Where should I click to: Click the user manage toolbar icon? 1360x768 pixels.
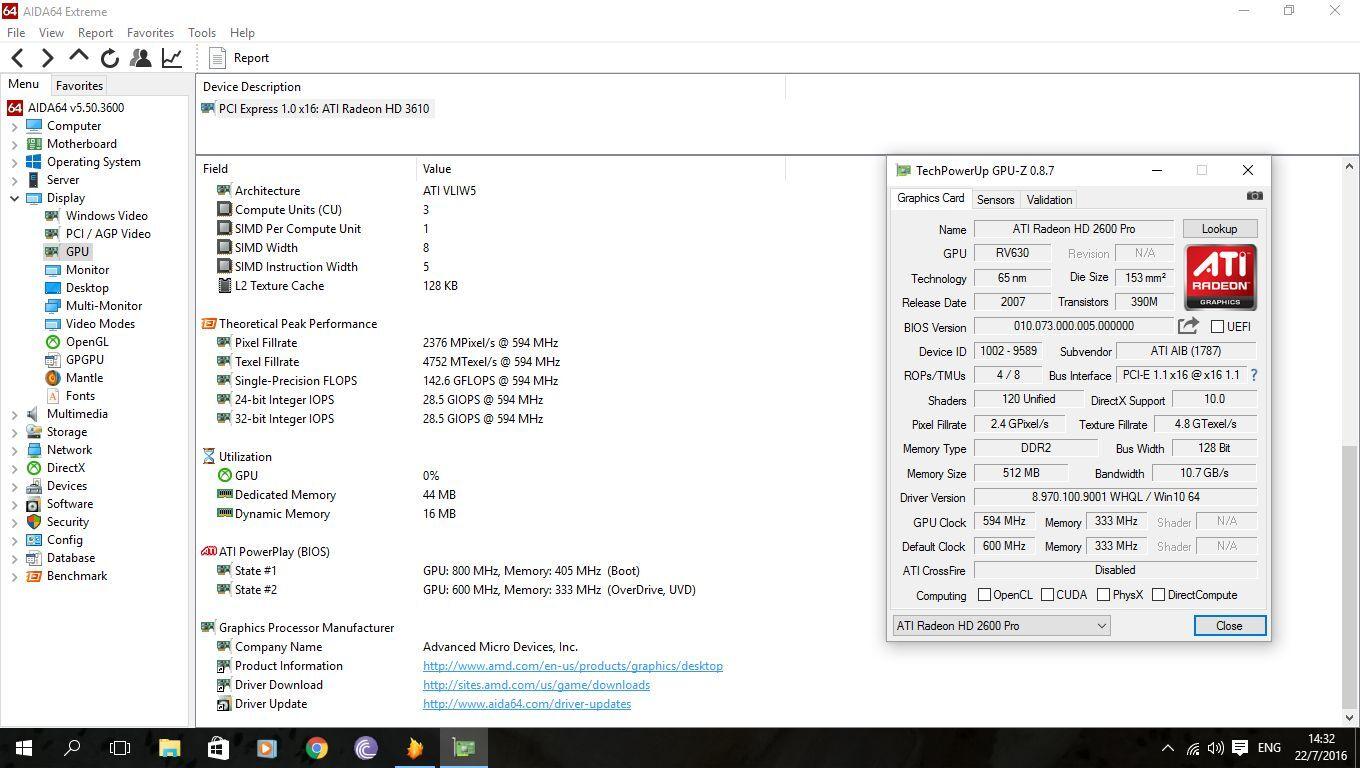[141, 58]
